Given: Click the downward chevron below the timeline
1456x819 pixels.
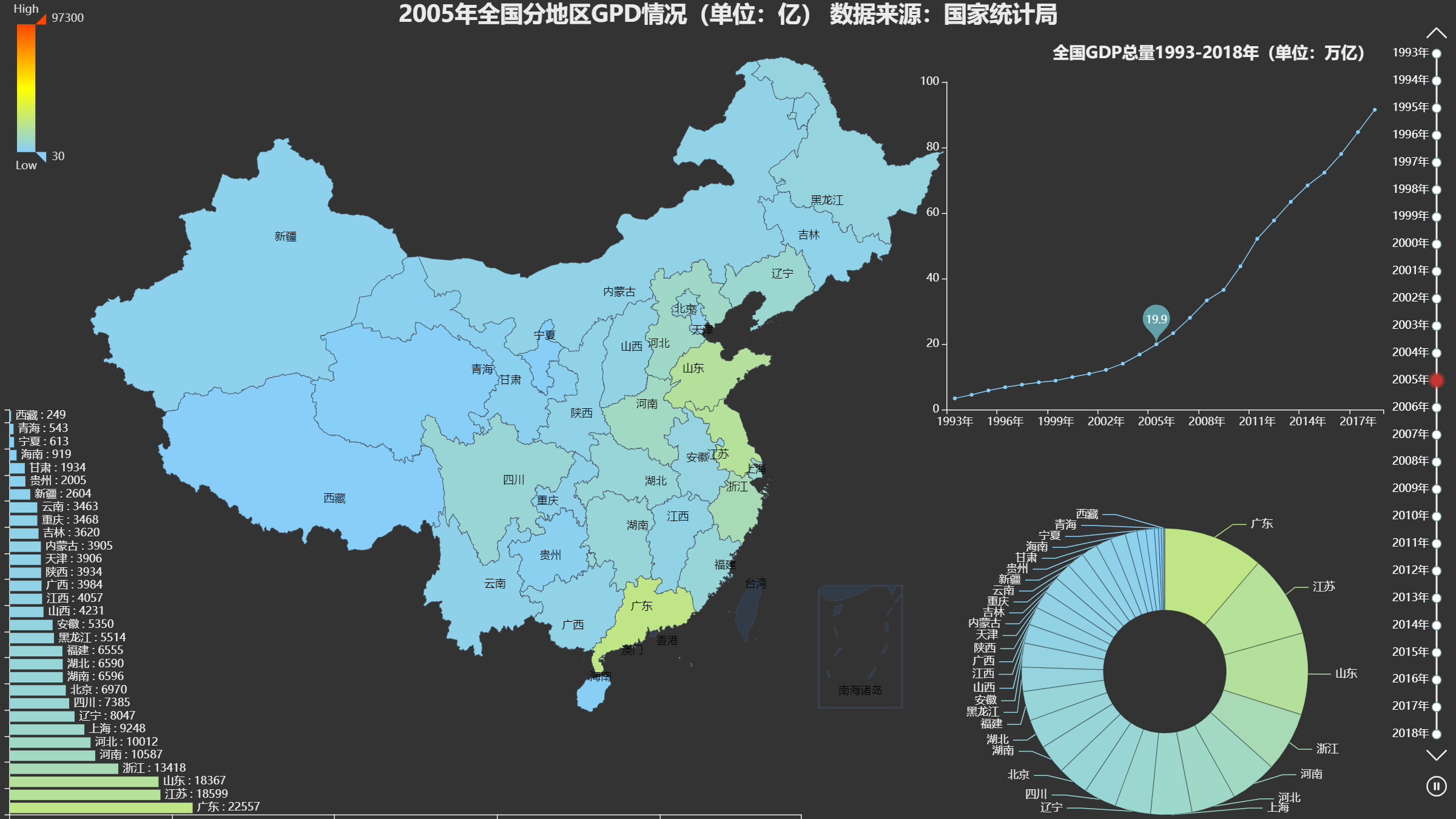Looking at the screenshot, I should 1435,755.
